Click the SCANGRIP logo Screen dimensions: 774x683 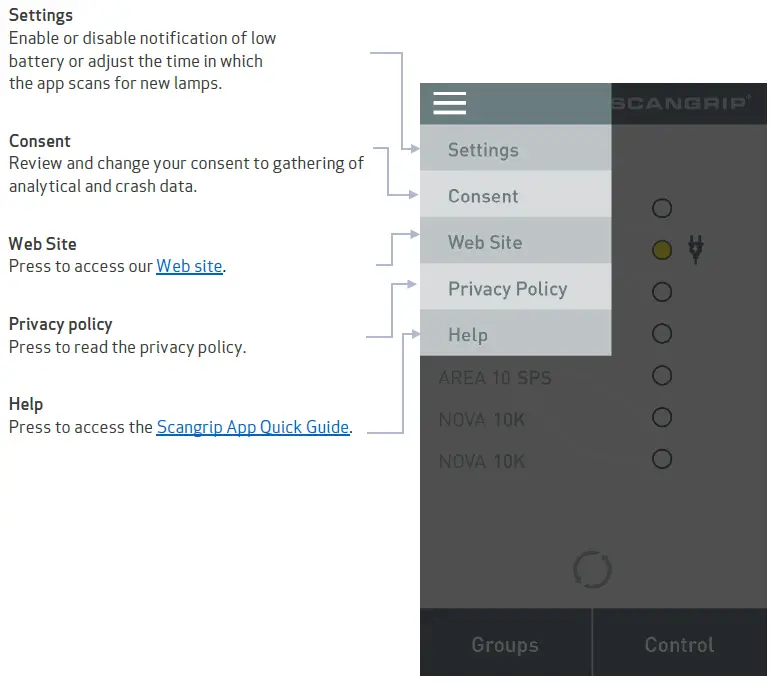pyautogui.click(x=681, y=103)
